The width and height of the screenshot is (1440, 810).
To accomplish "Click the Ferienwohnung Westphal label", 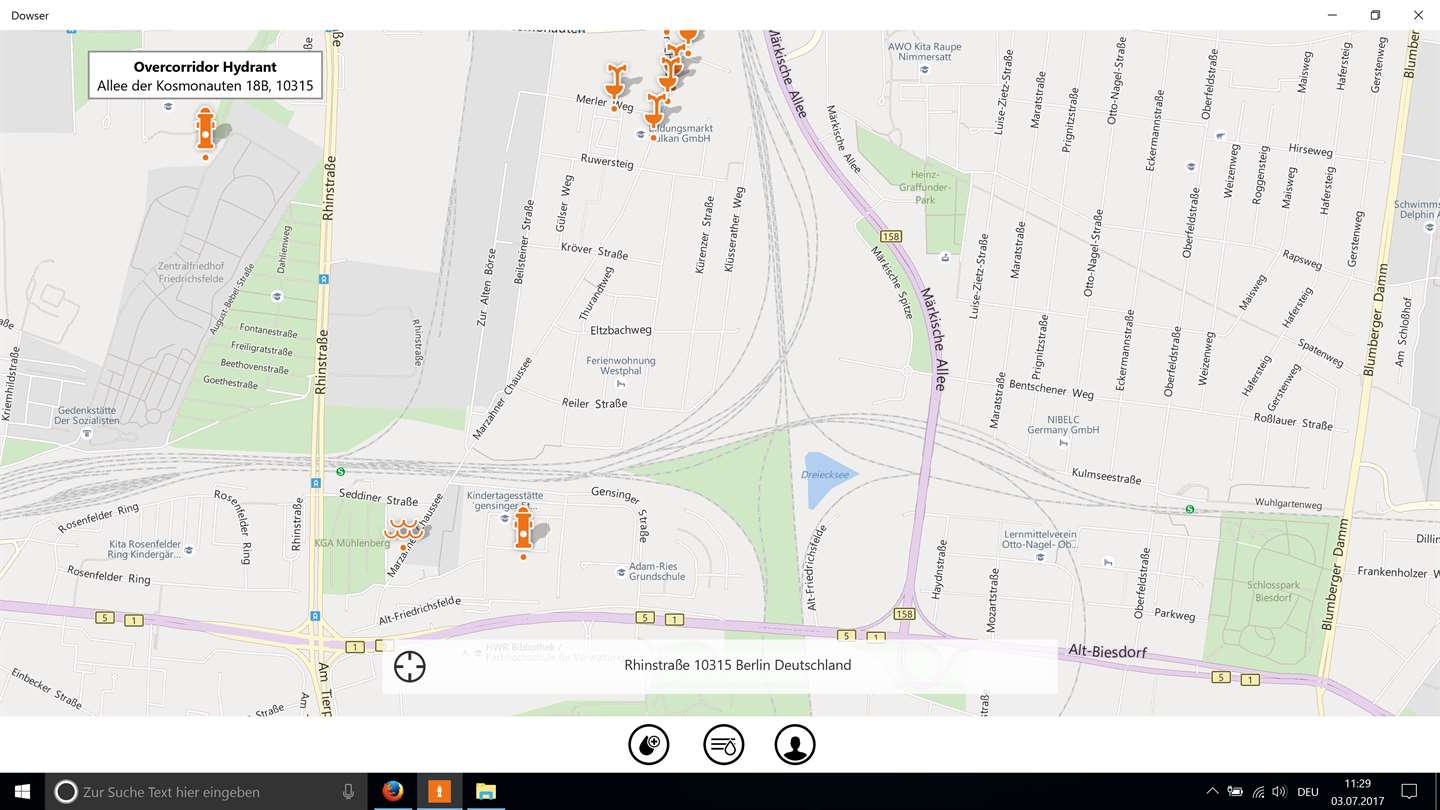I will (x=621, y=365).
